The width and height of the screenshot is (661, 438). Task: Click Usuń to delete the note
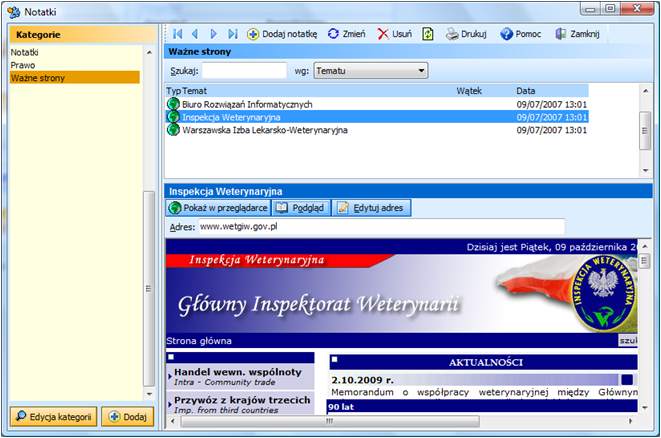pyautogui.click(x=394, y=34)
